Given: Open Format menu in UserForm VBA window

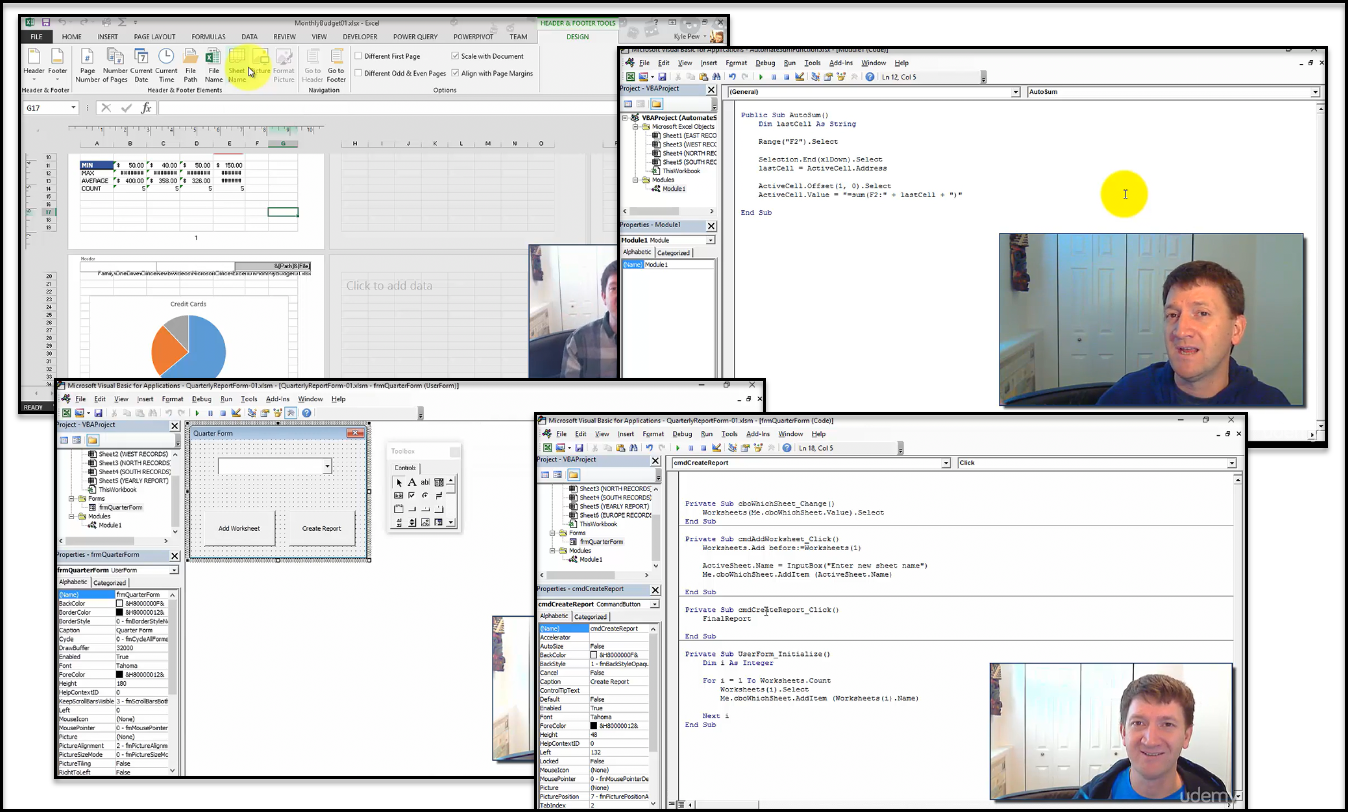Looking at the screenshot, I should pos(173,399).
